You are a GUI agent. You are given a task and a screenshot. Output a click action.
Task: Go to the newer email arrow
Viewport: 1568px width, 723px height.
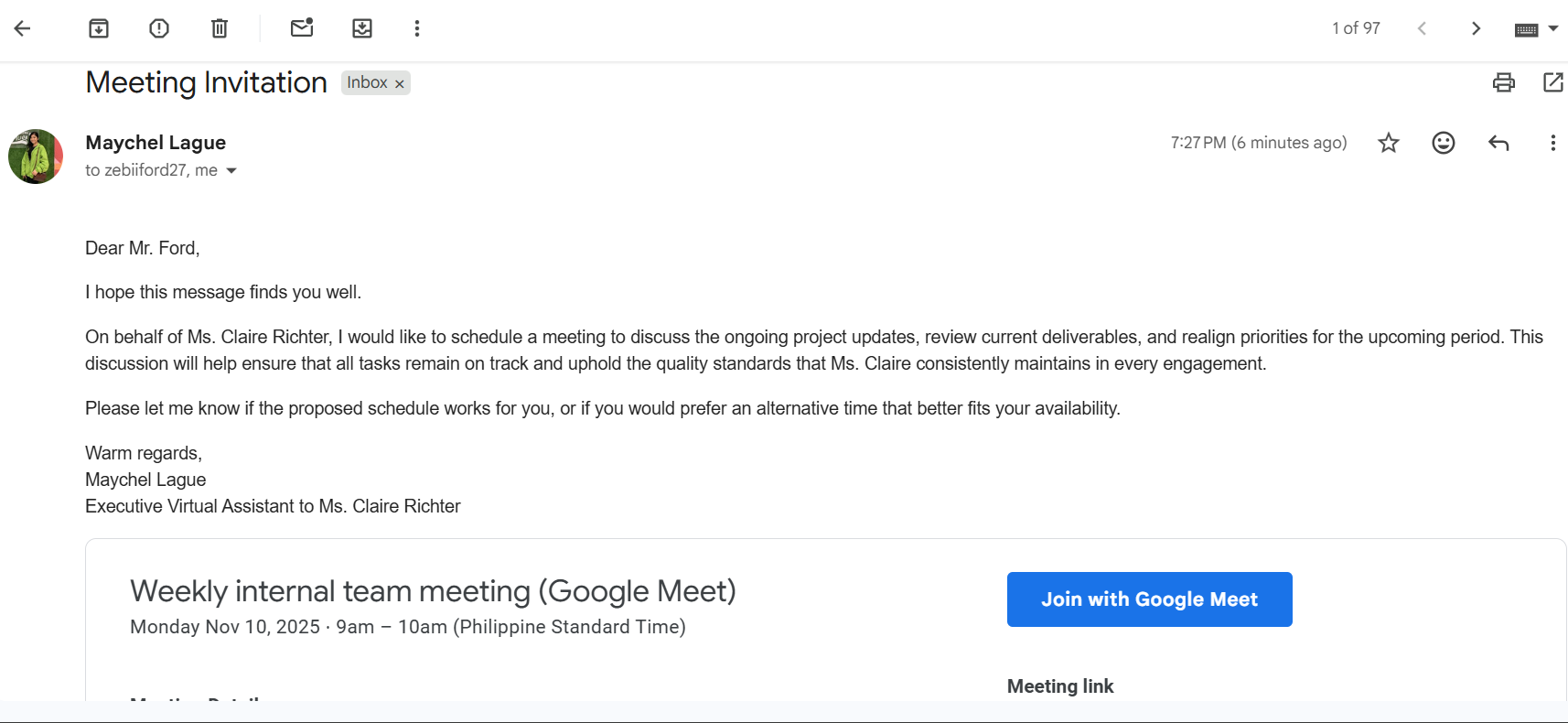[1422, 28]
